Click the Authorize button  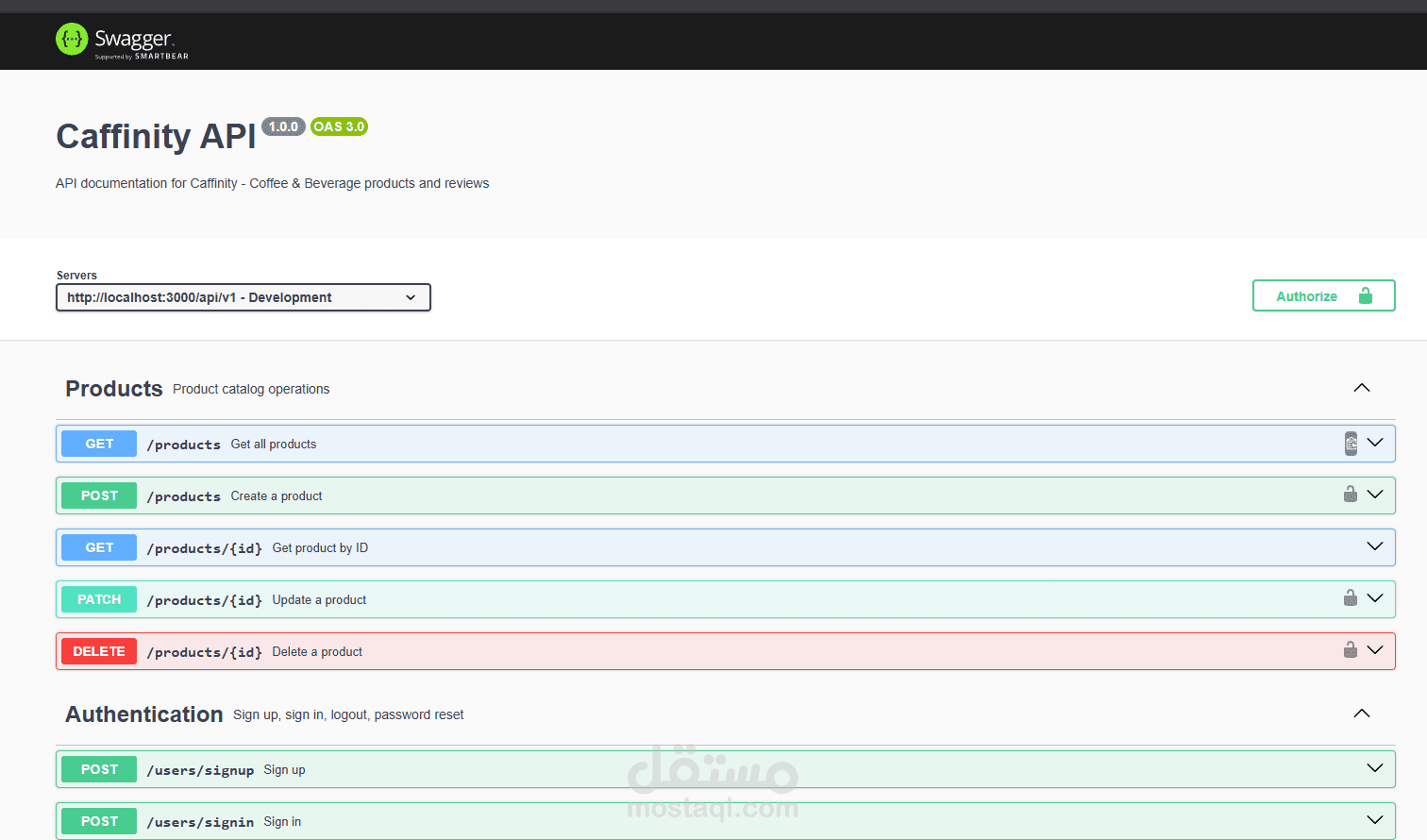[1323, 295]
